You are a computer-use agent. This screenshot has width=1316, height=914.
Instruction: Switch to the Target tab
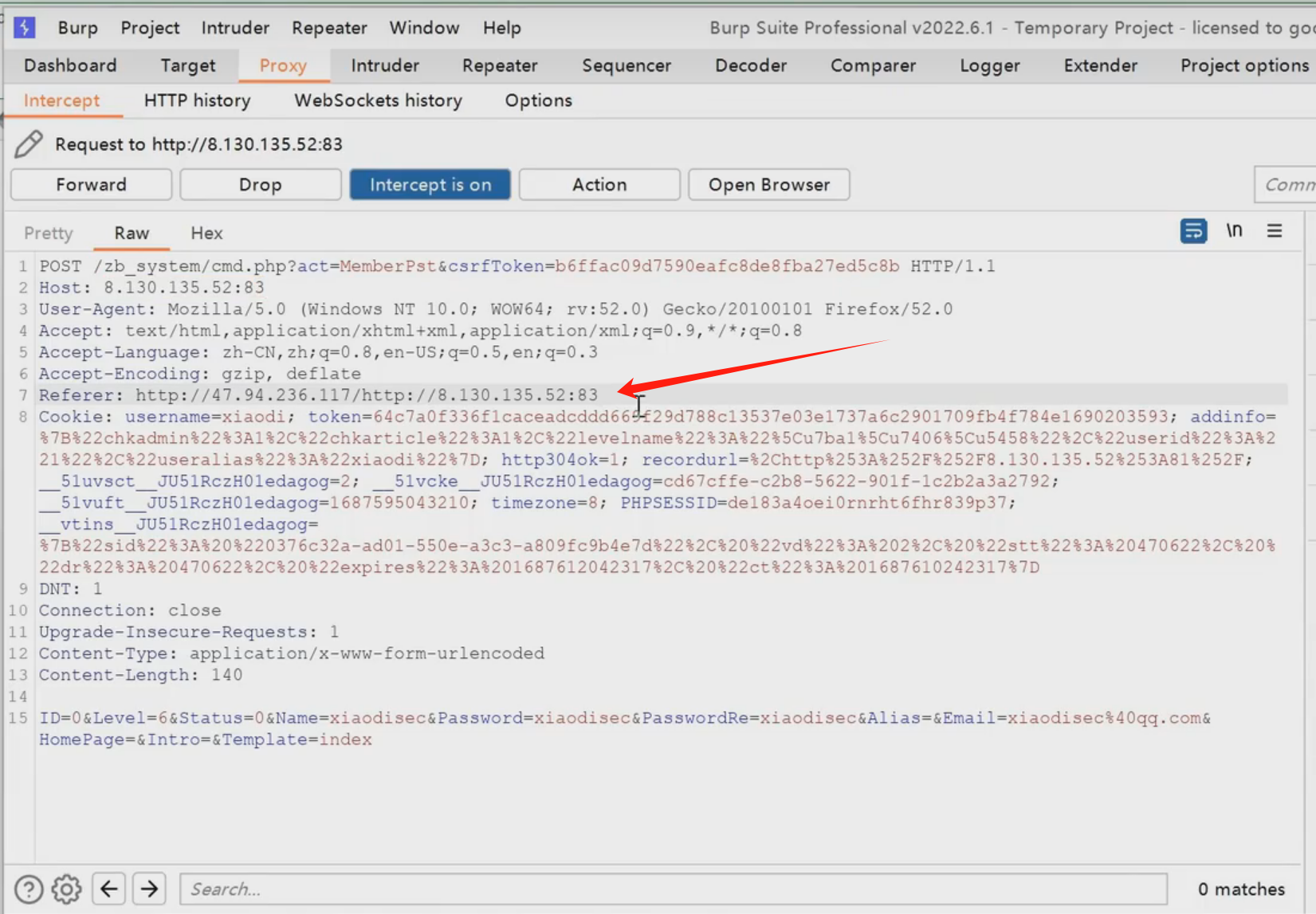coord(188,65)
